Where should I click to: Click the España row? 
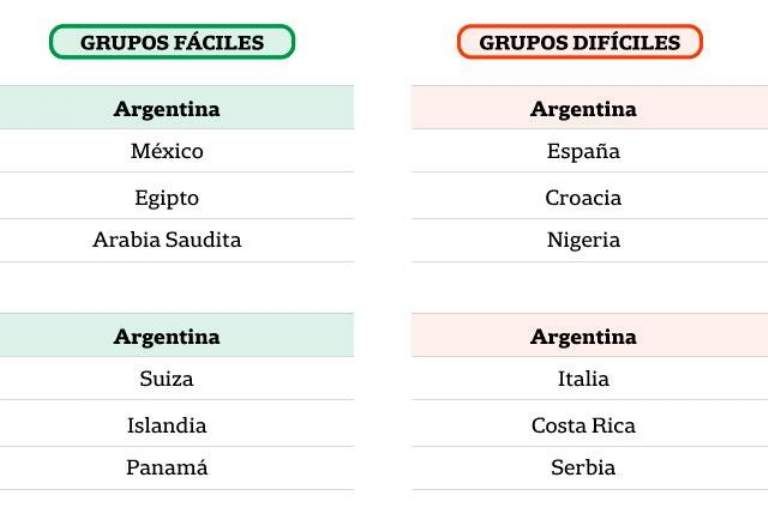click(x=583, y=152)
